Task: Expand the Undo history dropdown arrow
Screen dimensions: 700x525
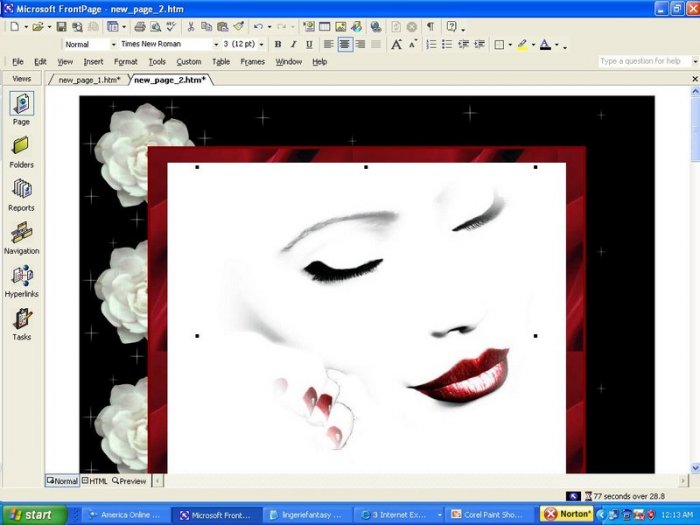Action: pos(269,27)
